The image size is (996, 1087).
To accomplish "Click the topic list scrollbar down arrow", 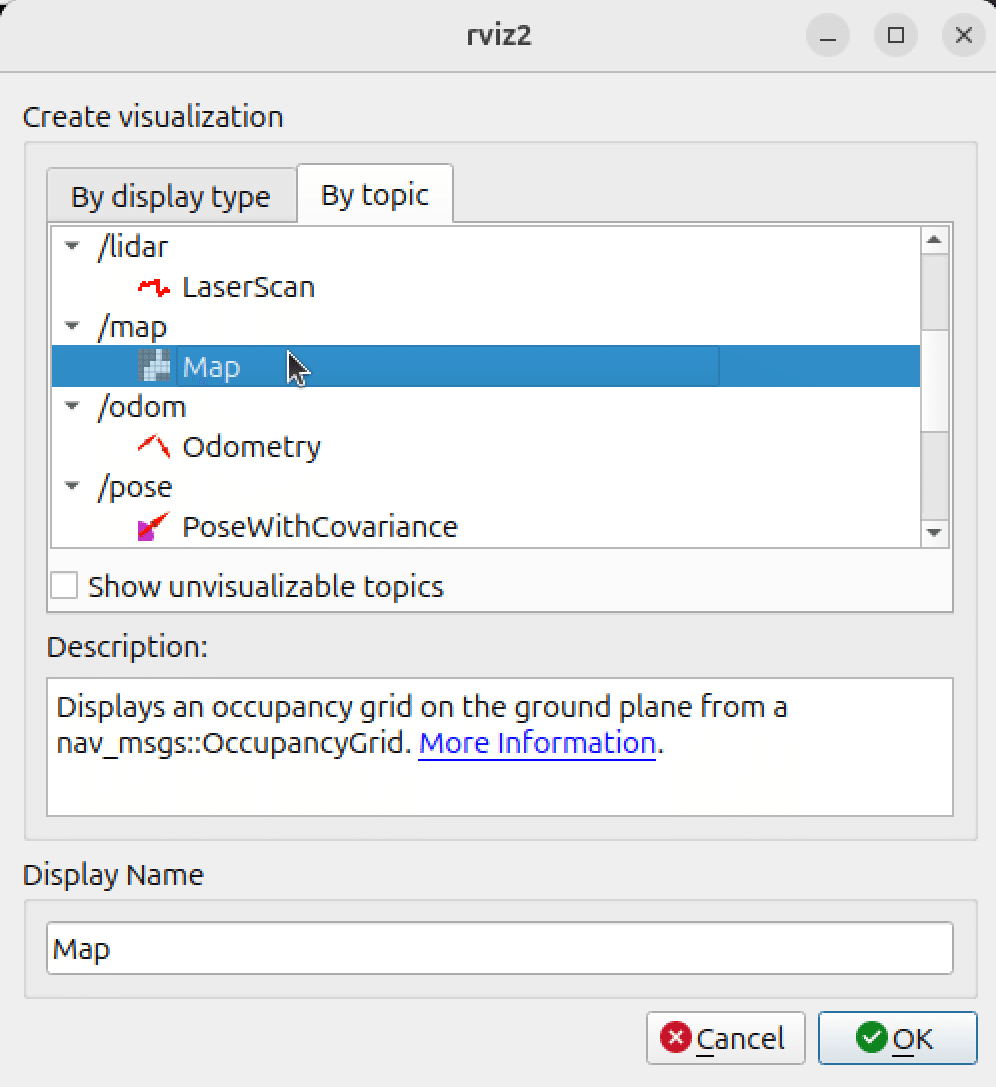I will pyautogui.click(x=934, y=532).
